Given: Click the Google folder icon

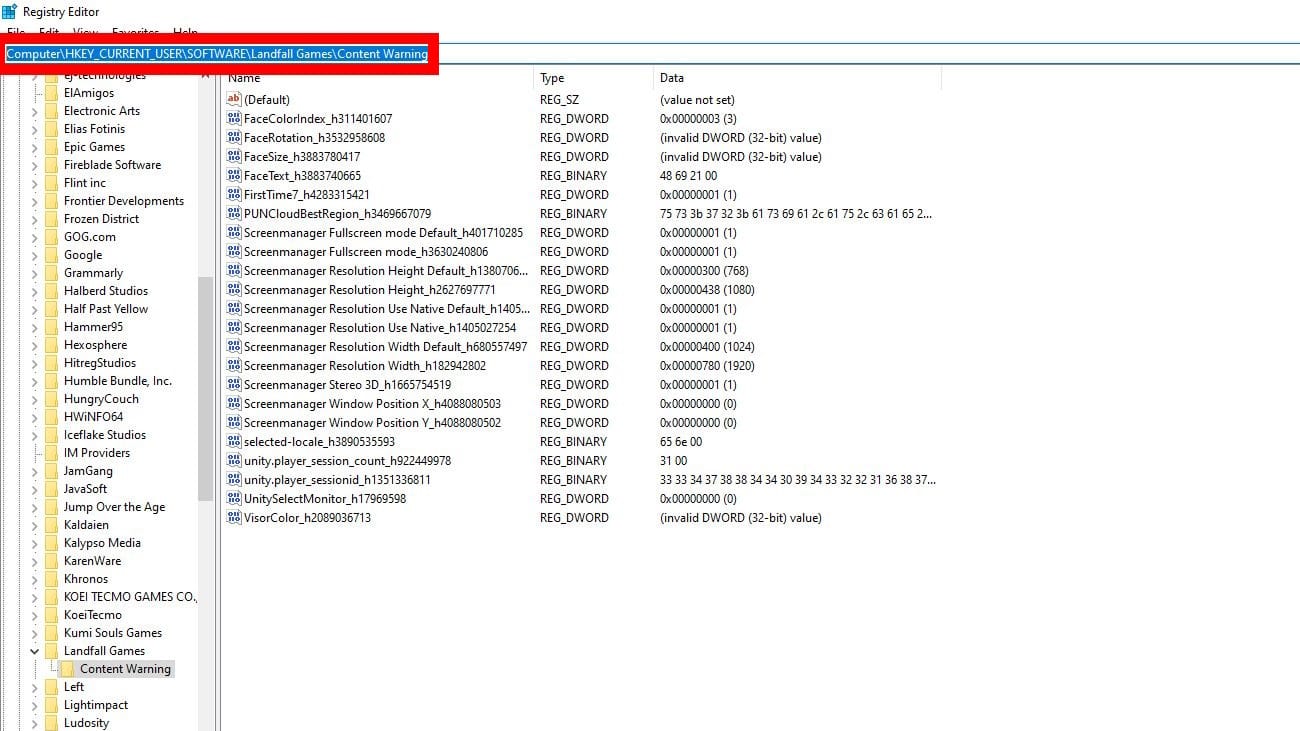Looking at the screenshot, I should tap(51, 255).
